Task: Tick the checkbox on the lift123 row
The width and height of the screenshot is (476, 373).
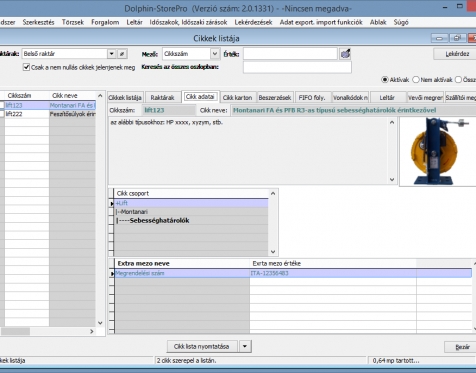Action: [2, 105]
